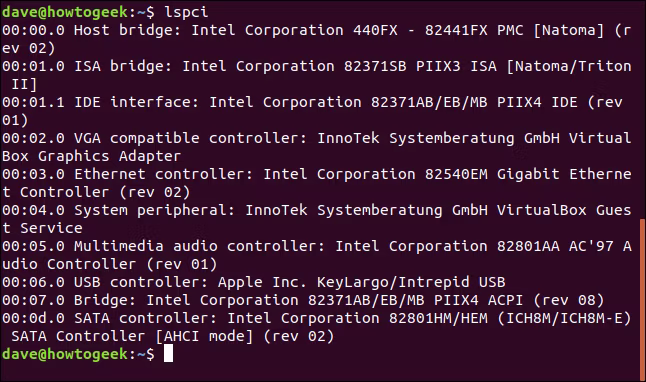Click the 'lspci' command text
Image resolution: width=646 pixels, height=382 pixels.
tap(186, 12)
